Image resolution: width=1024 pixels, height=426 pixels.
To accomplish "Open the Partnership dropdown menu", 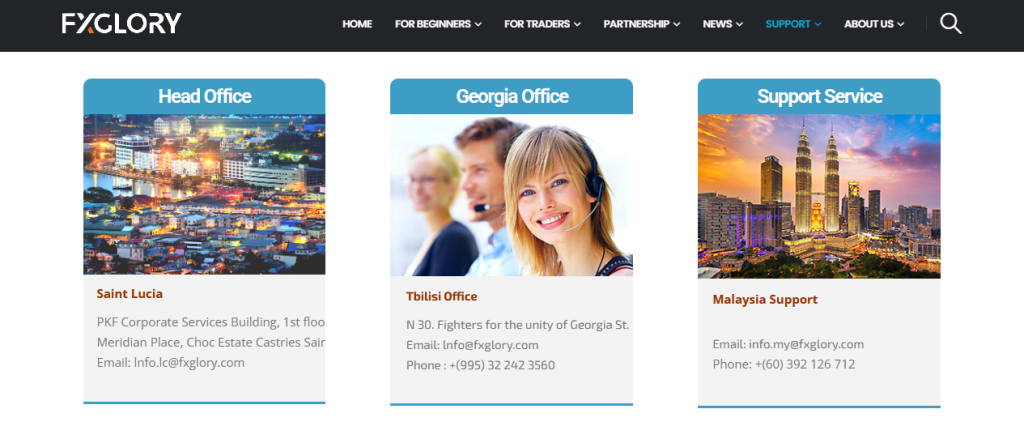I will (x=641, y=24).
